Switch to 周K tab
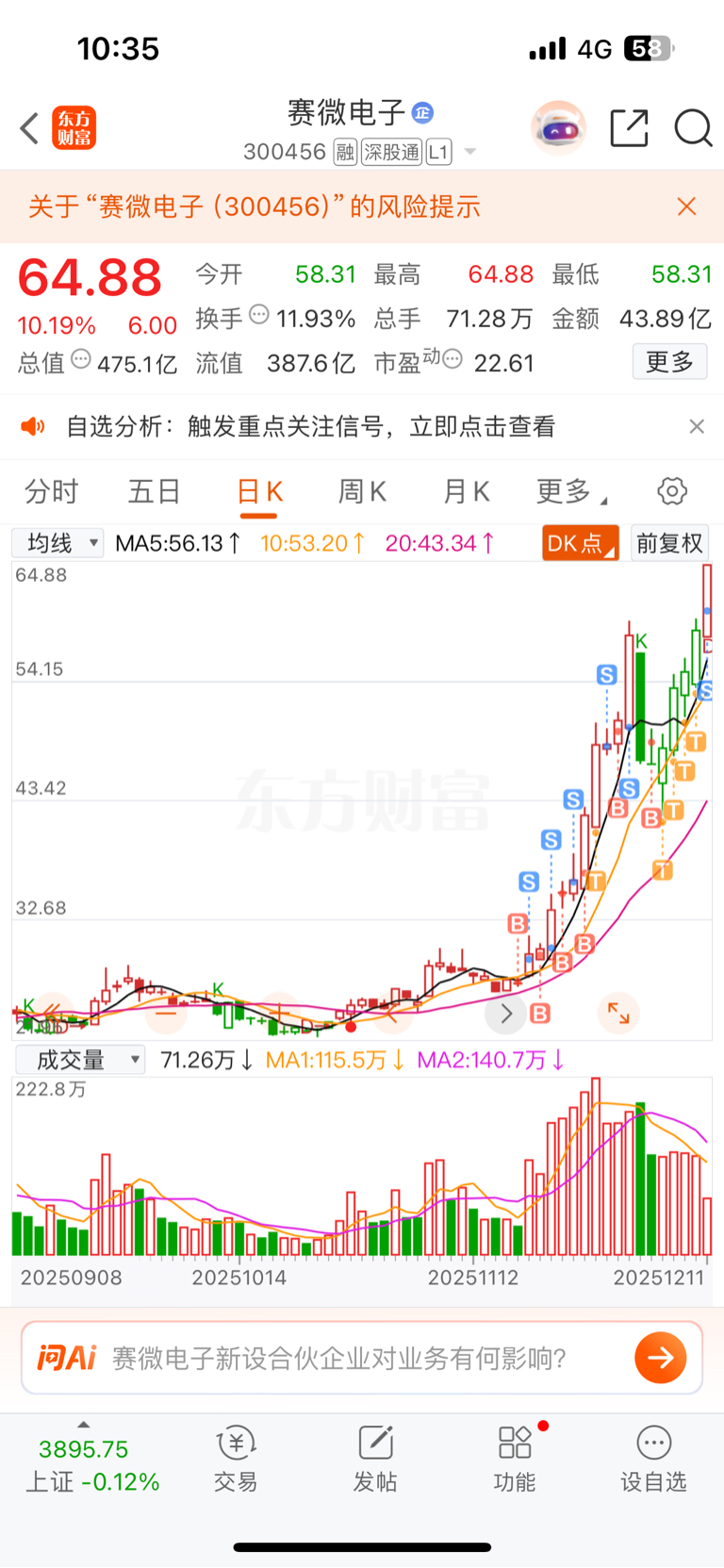Image resolution: width=724 pixels, height=1568 pixels. (x=363, y=491)
